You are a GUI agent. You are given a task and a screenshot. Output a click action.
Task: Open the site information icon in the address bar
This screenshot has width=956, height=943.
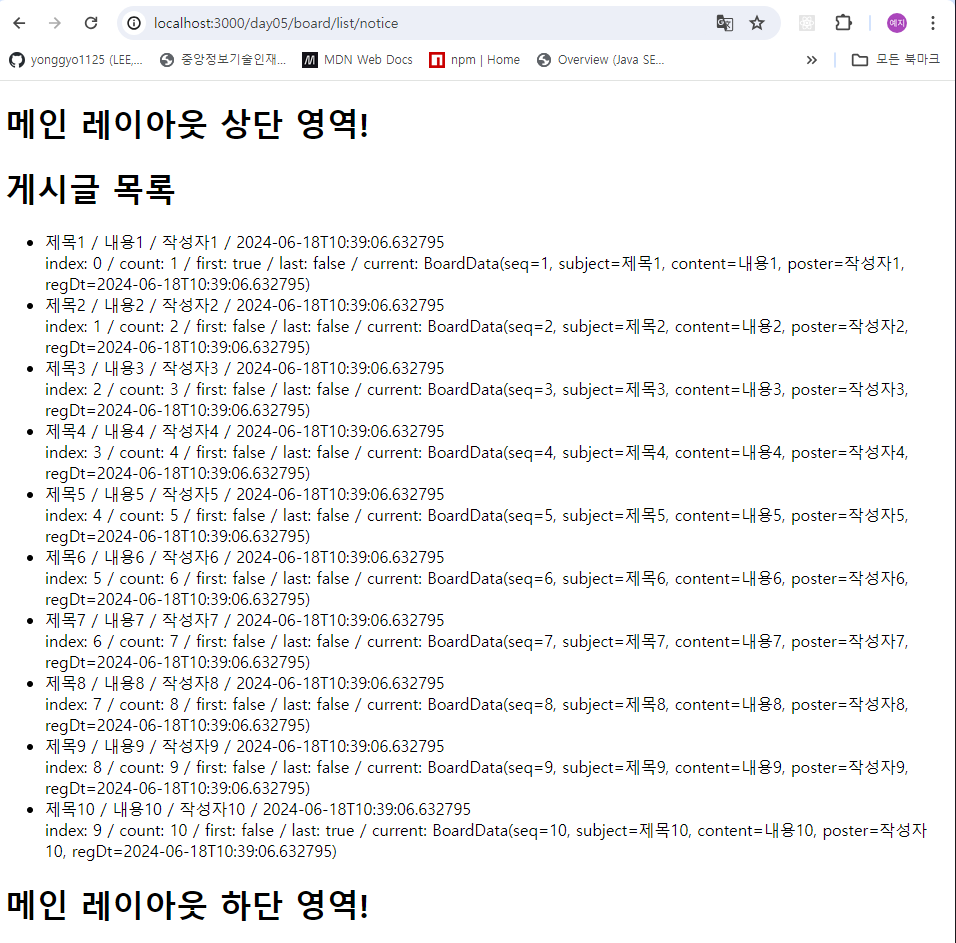pos(134,23)
